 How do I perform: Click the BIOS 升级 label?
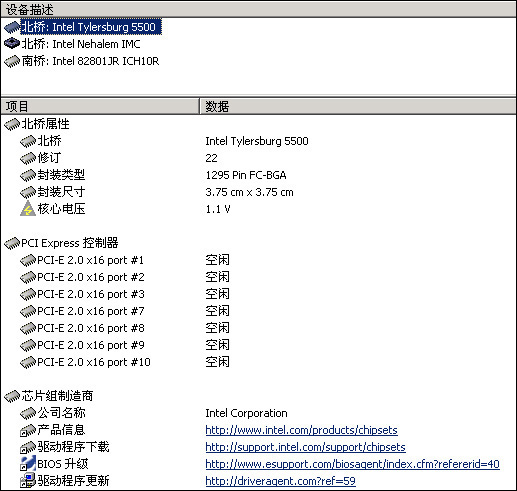63,464
